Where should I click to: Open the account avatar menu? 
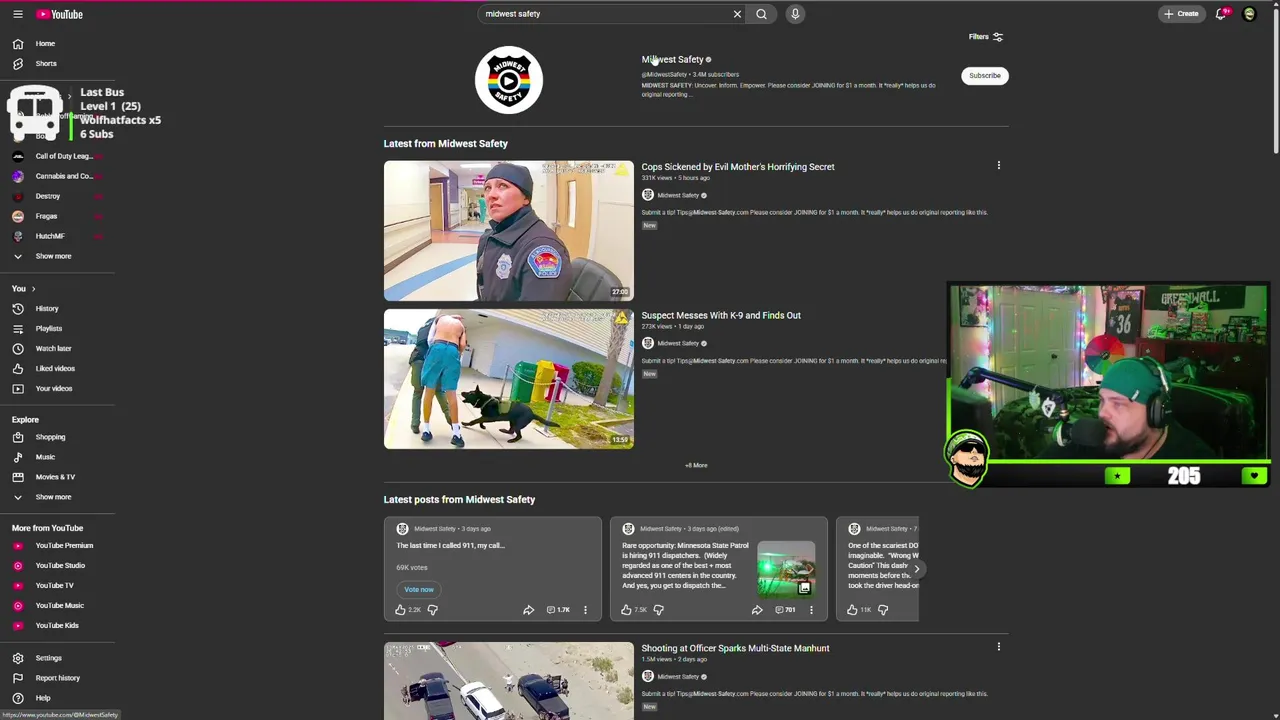coord(1249,14)
